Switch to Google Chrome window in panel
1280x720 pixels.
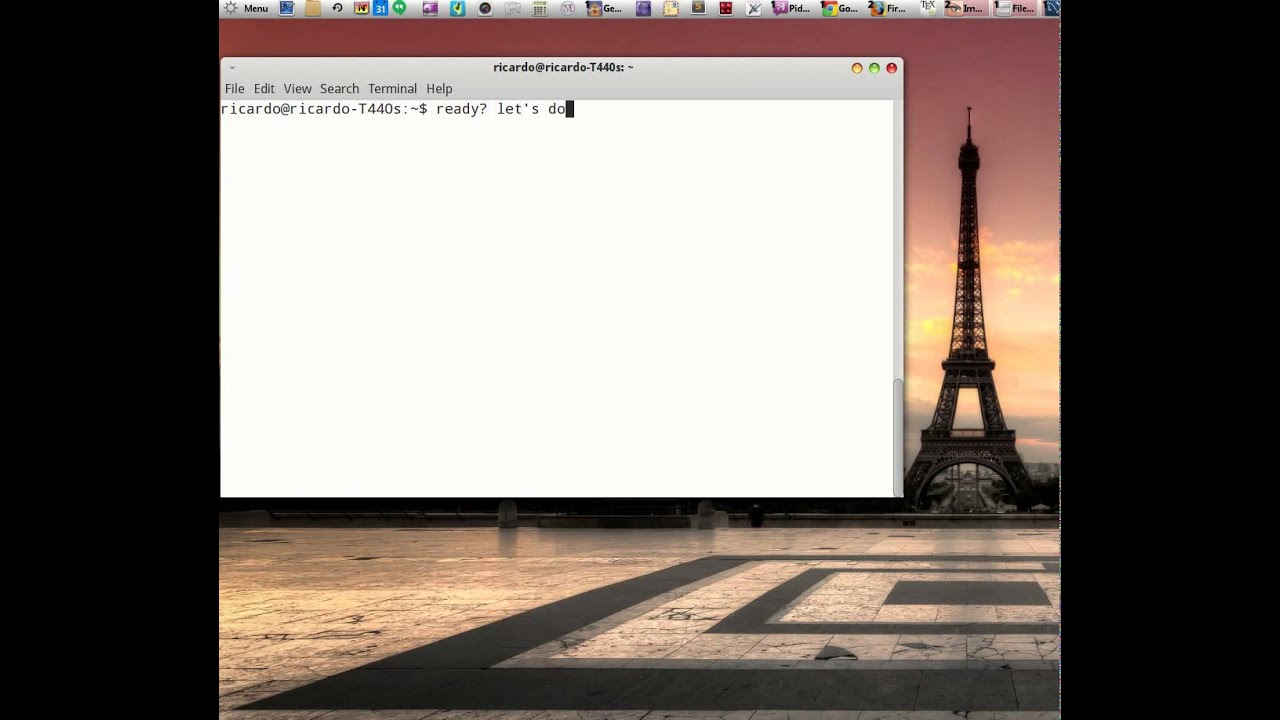coord(839,8)
